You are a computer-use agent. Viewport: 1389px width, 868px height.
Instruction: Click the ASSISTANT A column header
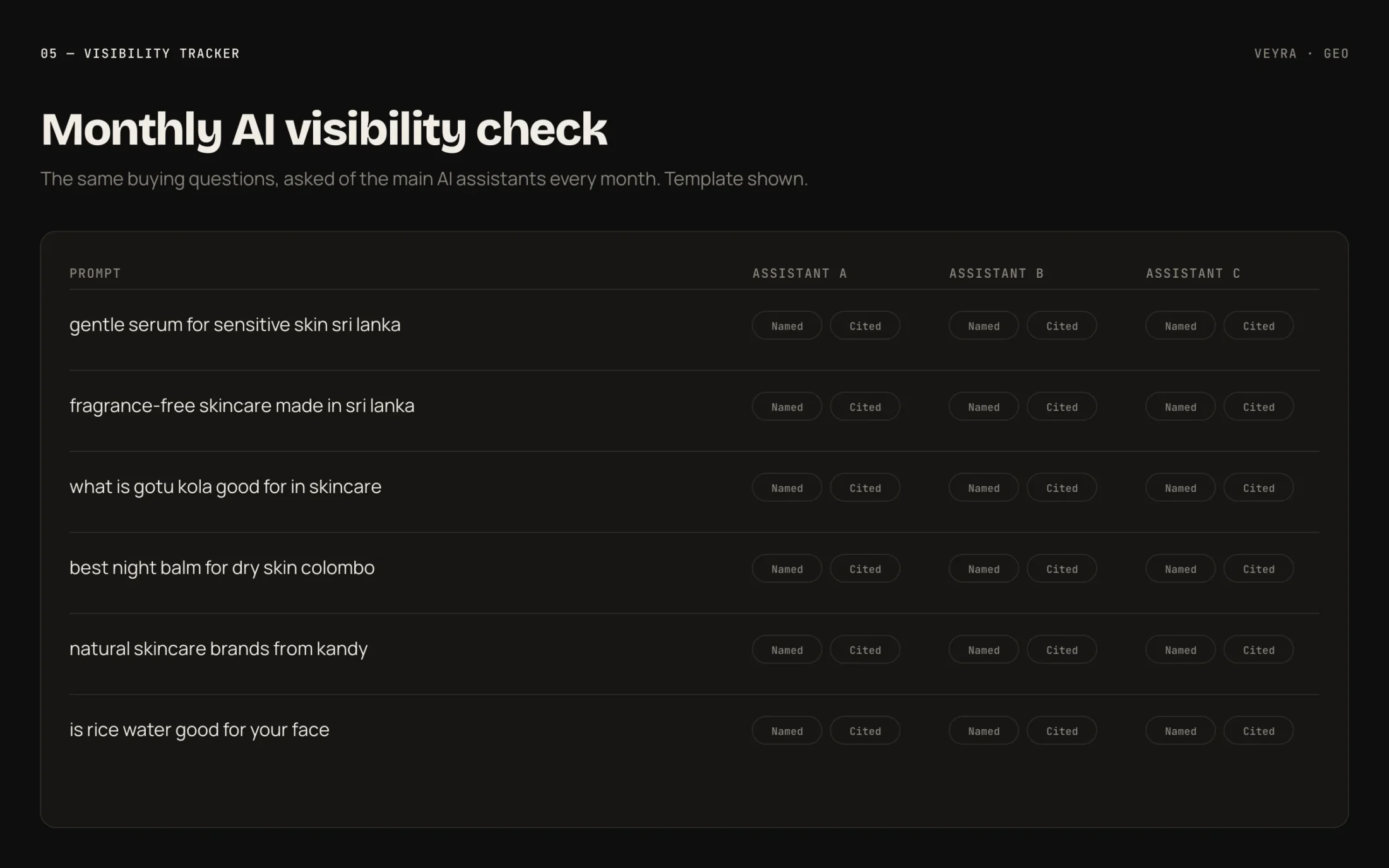[x=799, y=273]
